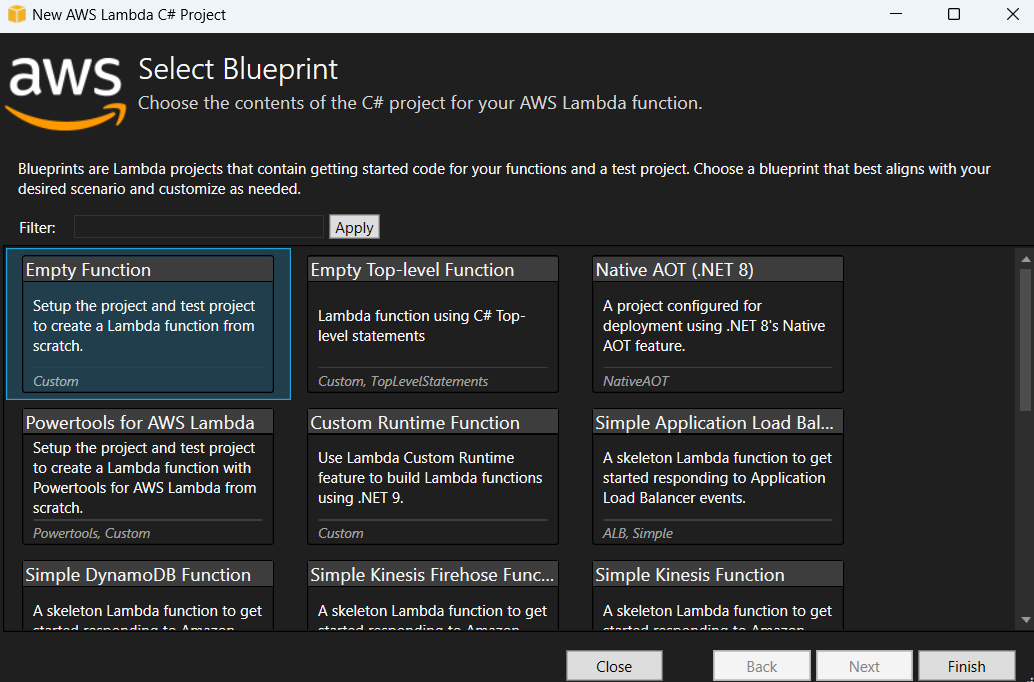Click the Finish button
This screenshot has width=1034, height=682.
pyautogui.click(x=966, y=666)
